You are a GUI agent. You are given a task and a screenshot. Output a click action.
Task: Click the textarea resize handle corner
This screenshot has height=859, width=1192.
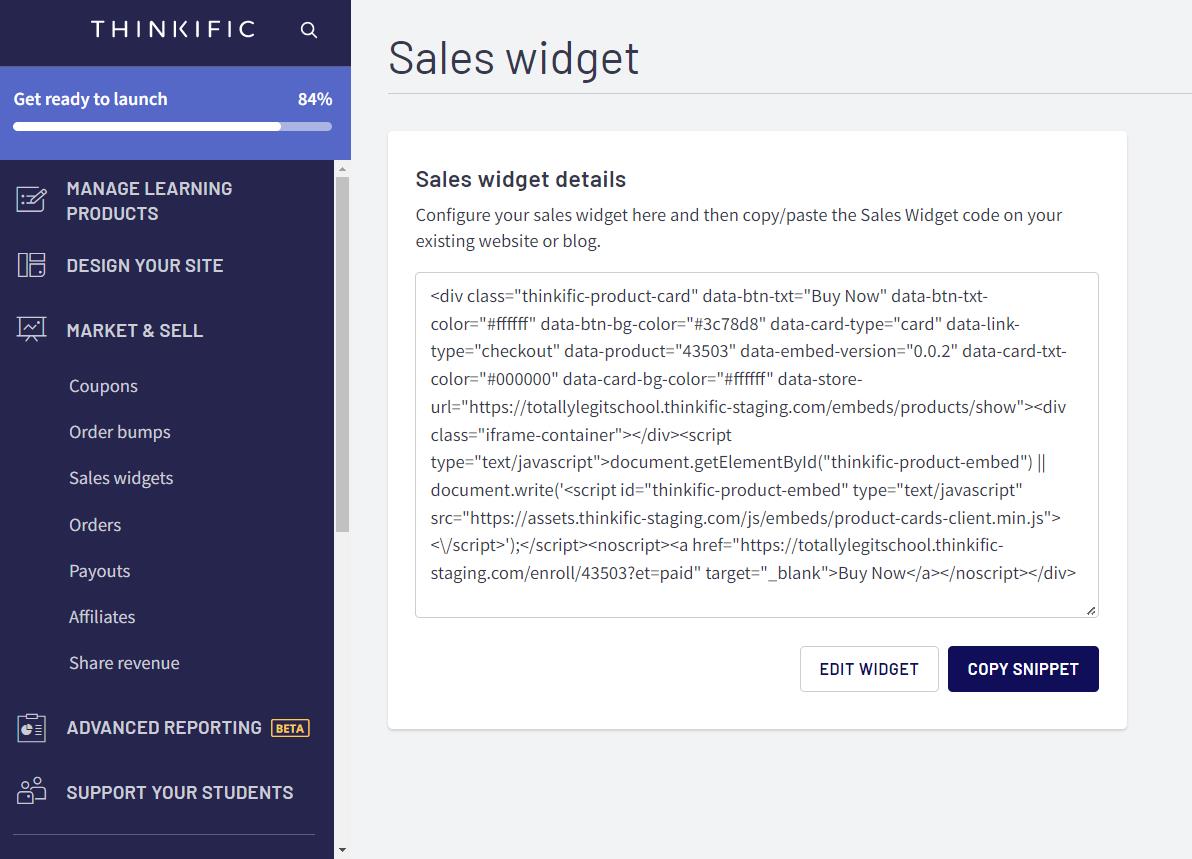tap(1091, 610)
